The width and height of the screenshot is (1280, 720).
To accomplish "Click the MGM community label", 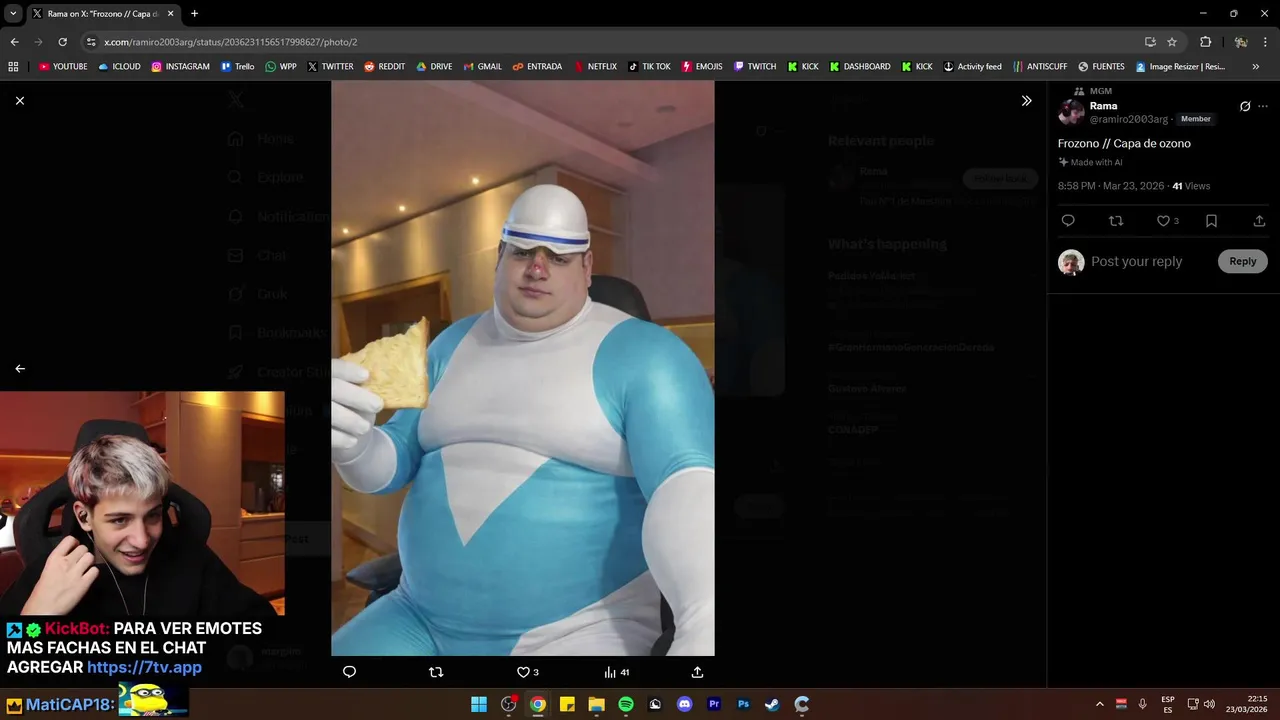I will (x=1101, y=91).
